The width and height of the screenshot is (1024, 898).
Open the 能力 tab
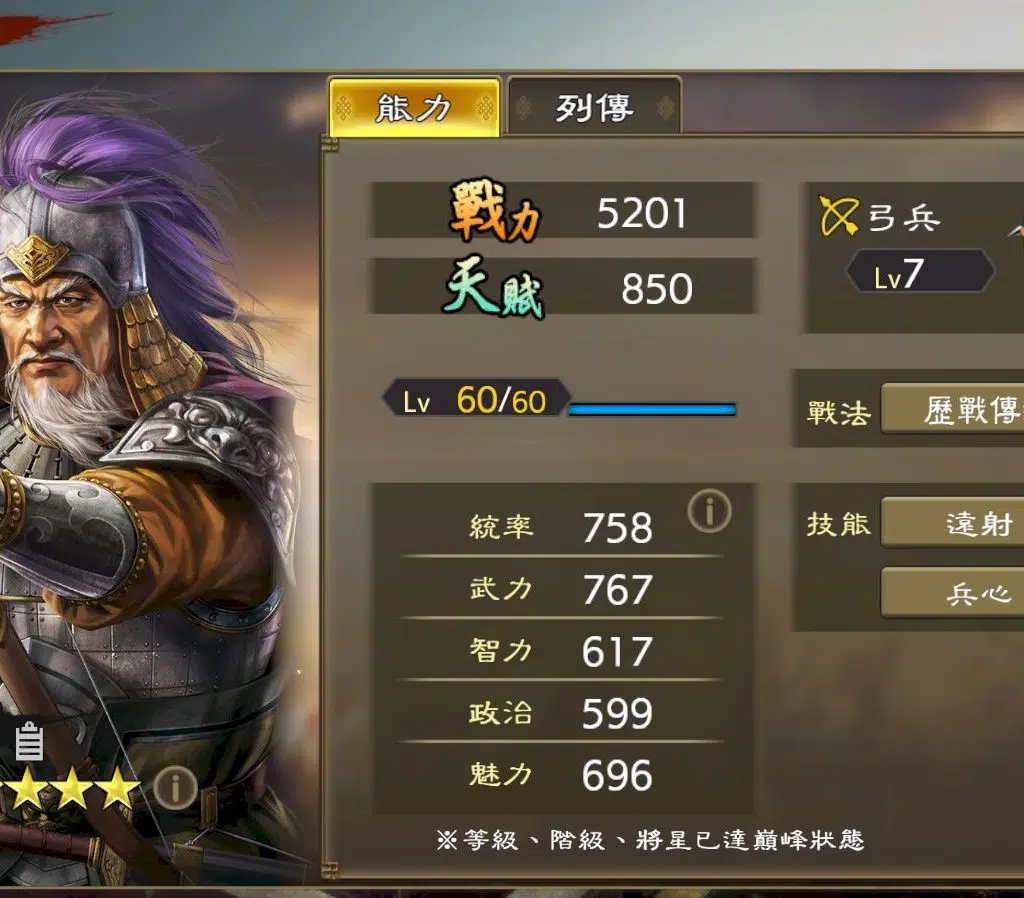click(415, 107)
